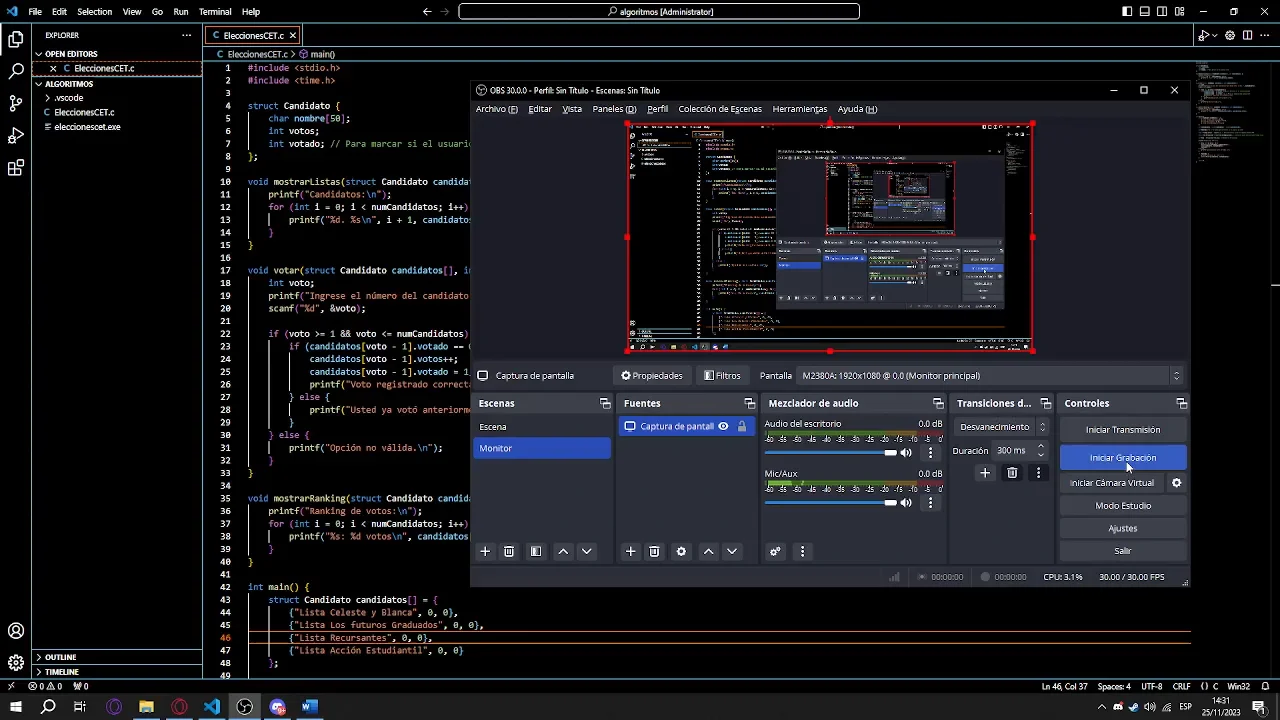Open source properties gear in the Fuentes panel

click(x=681, y=551)
